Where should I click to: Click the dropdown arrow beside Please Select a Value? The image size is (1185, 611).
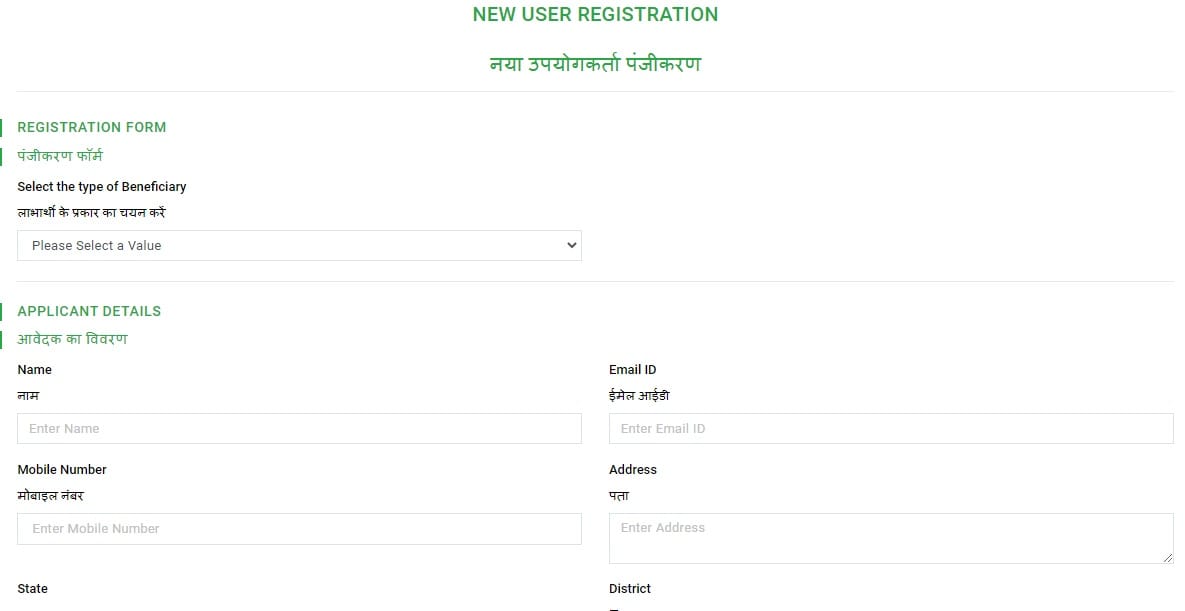[572, 245]
